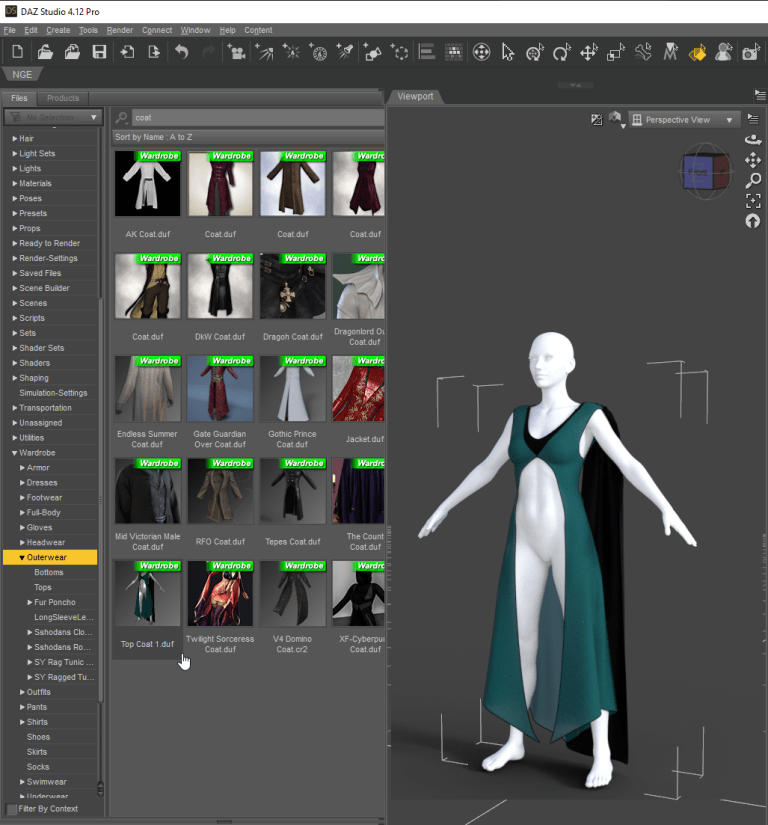Open the Window menu
Screen dimensions: 768x825
point(195,30)
